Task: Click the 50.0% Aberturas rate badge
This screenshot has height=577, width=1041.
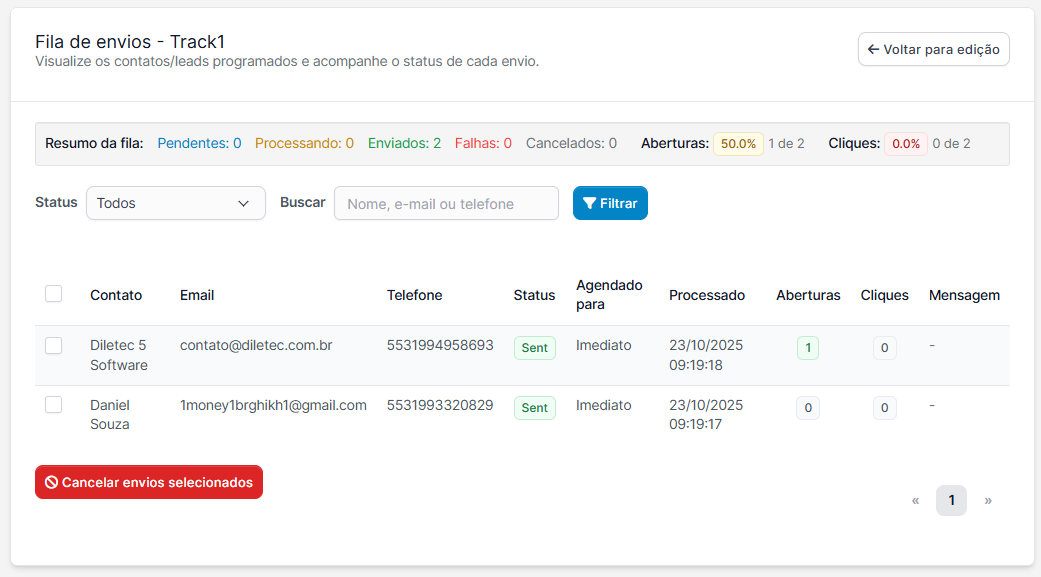Action: coord(738,144)
